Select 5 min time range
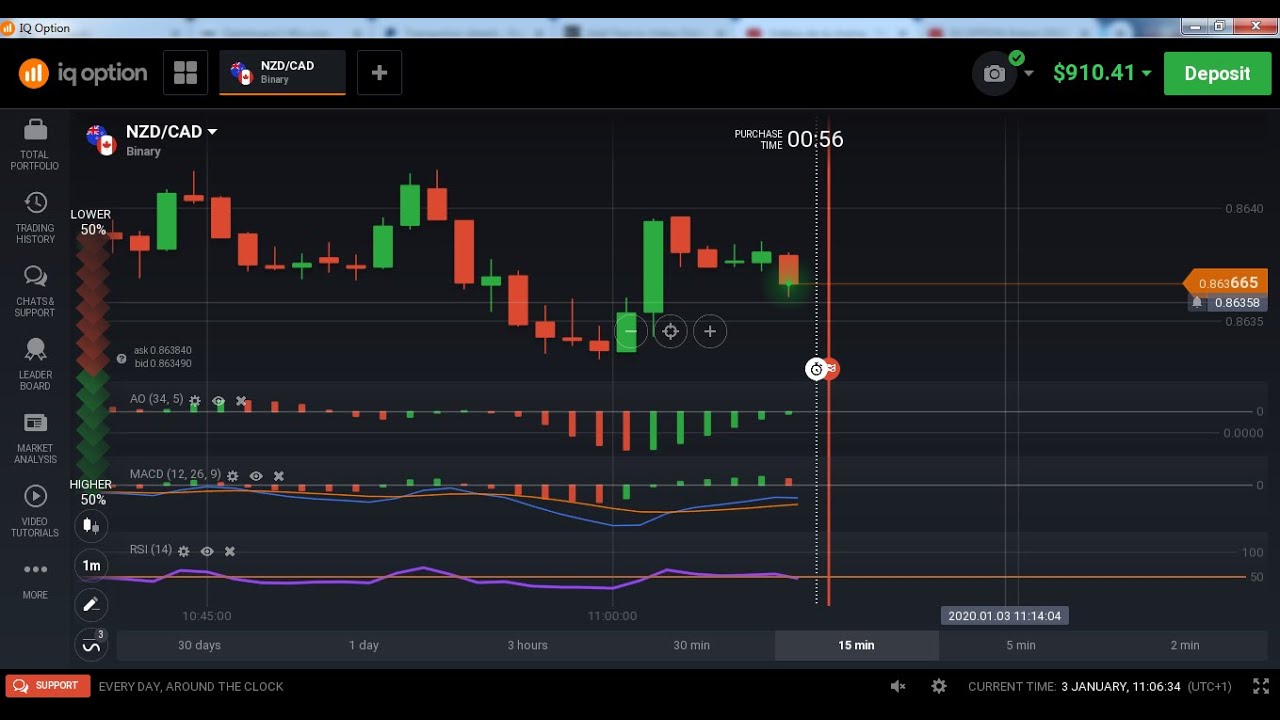The height and width of the screenshot is (720, 1280). (x=1021, y=645)
